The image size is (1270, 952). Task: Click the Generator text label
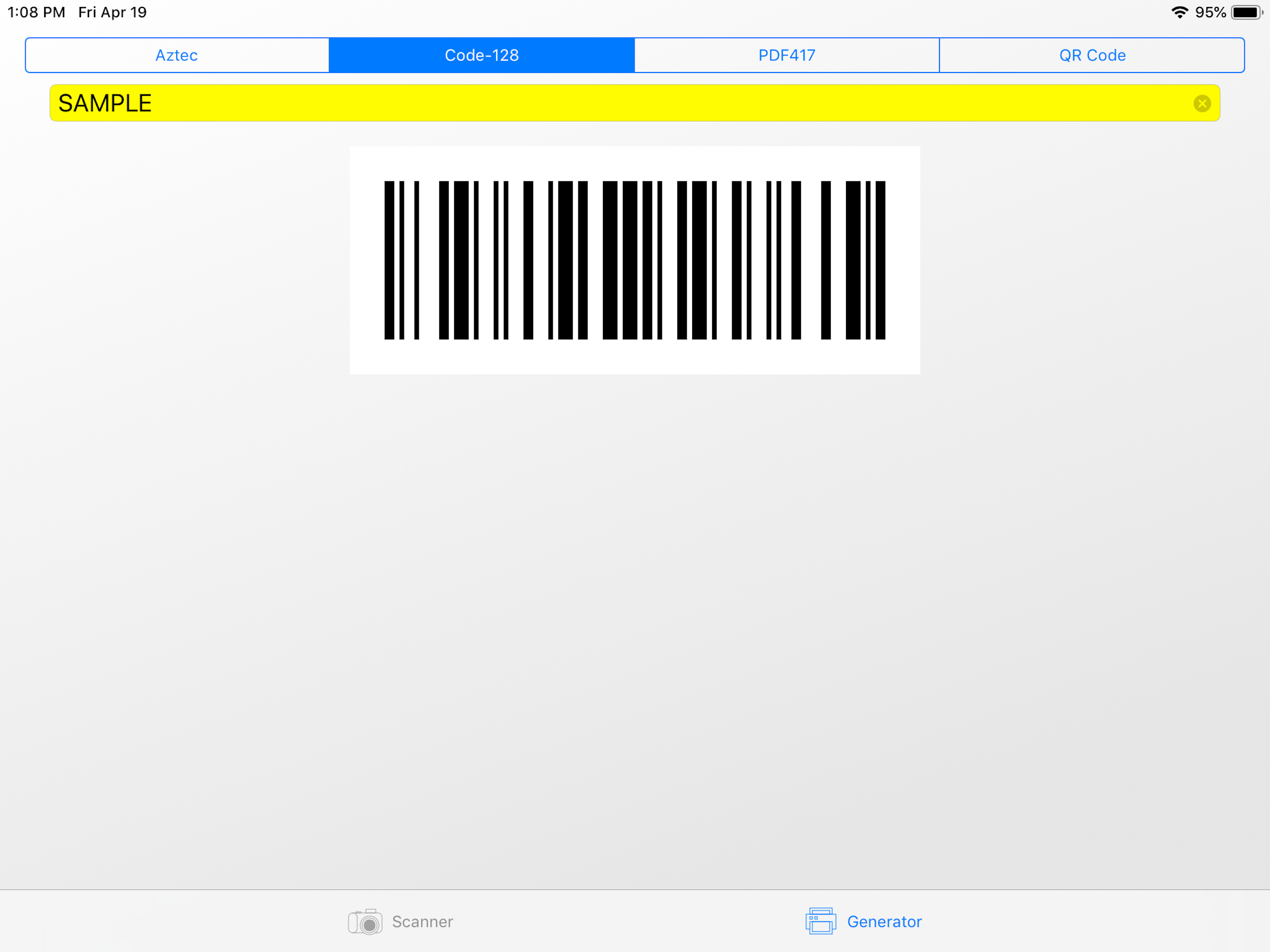884,922
